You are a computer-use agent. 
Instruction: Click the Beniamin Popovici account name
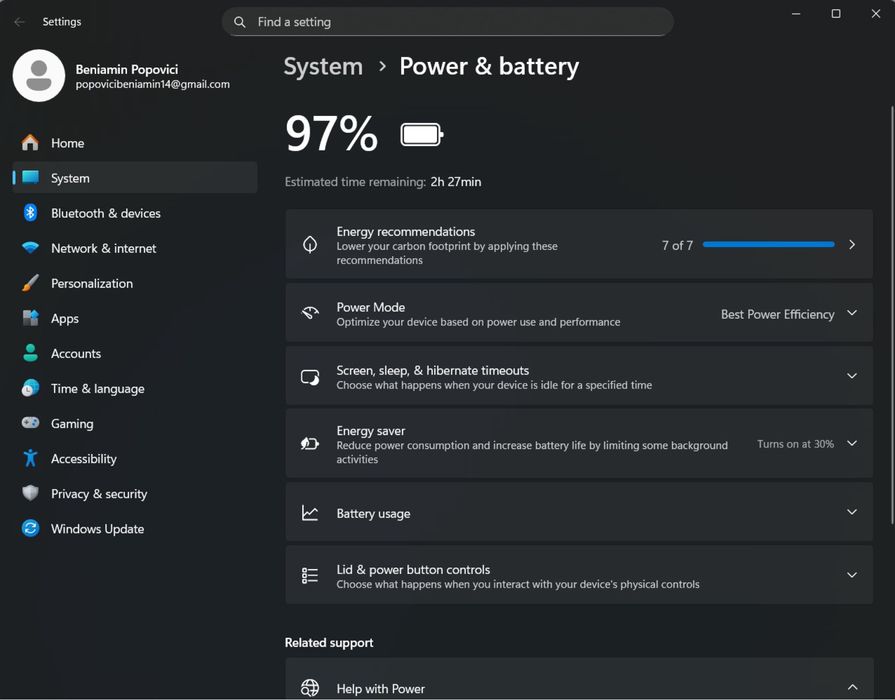coord(127,69)
